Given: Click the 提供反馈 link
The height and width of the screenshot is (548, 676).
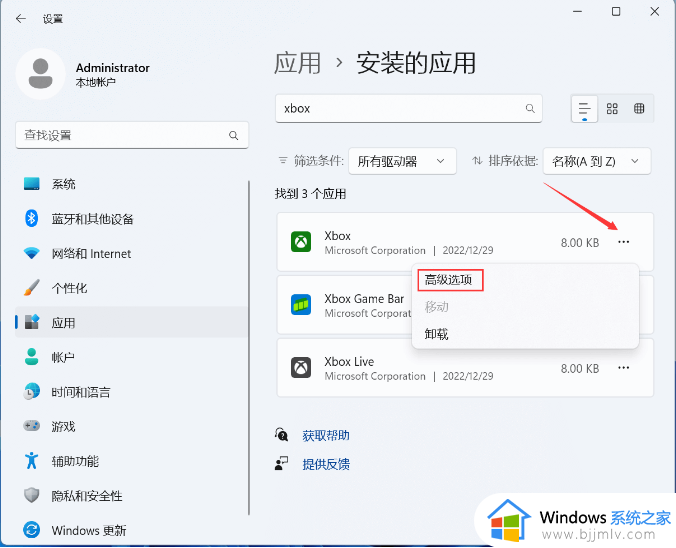Looking at the screenshot, I should (x=326, y=464).
